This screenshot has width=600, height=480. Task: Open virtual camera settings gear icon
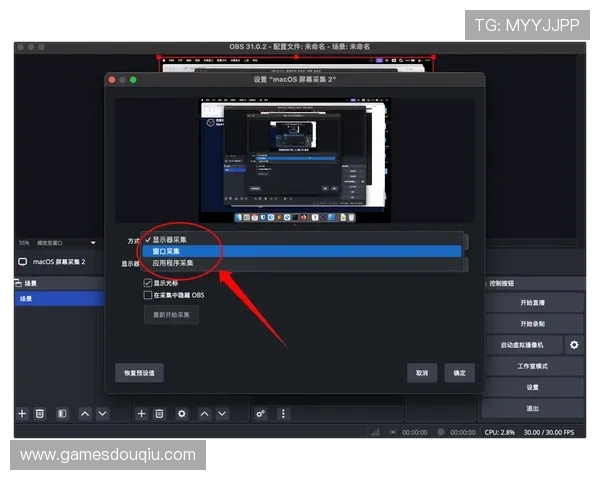click(x=574, y=345)
